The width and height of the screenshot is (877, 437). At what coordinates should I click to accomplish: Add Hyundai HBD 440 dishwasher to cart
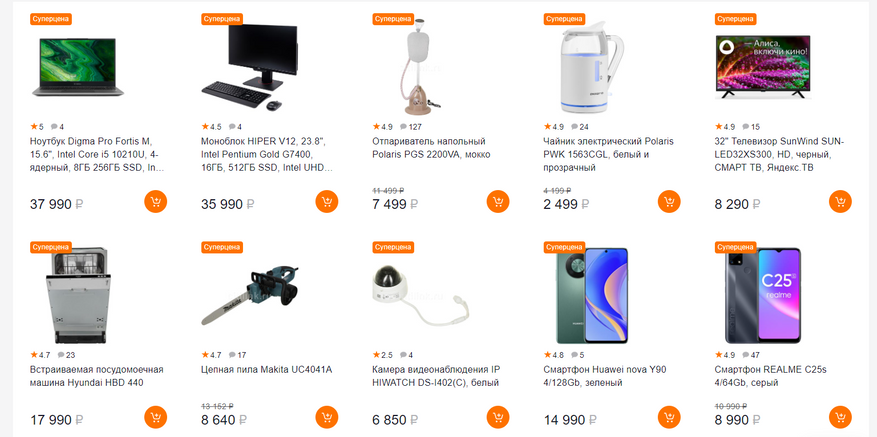click(x=155, y=417)
